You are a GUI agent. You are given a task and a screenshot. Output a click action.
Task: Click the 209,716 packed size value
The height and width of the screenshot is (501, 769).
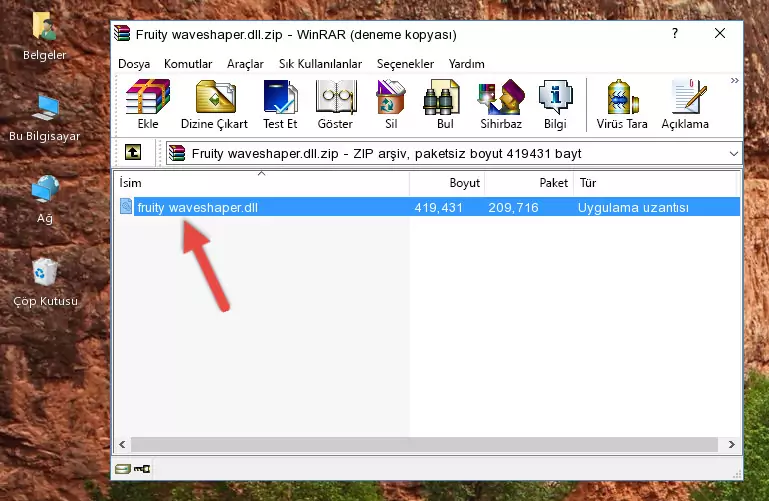(x=513, y=207)
